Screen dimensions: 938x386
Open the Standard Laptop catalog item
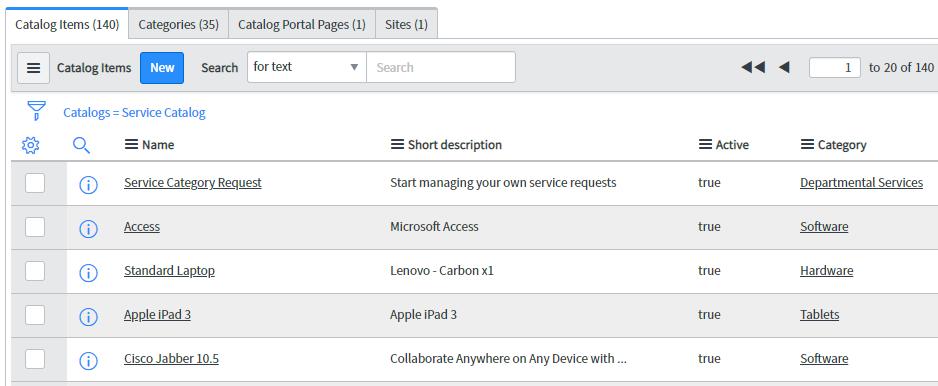(169, 270)
